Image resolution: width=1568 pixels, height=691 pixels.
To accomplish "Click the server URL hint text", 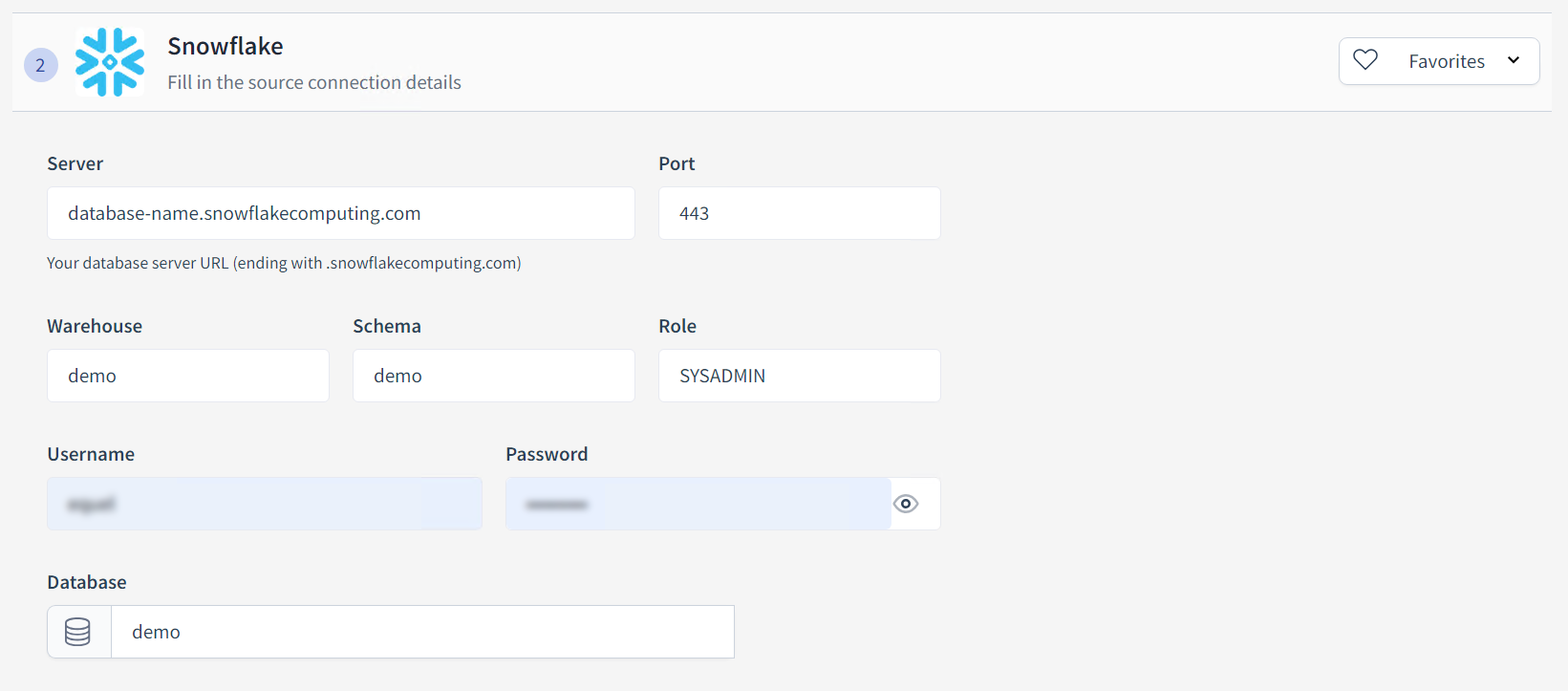I will pyautogui.click(x=284, y=263).
